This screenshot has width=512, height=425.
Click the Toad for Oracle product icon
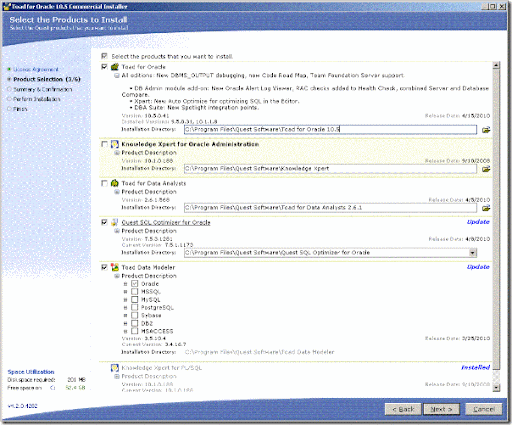(x=115, y=67)
